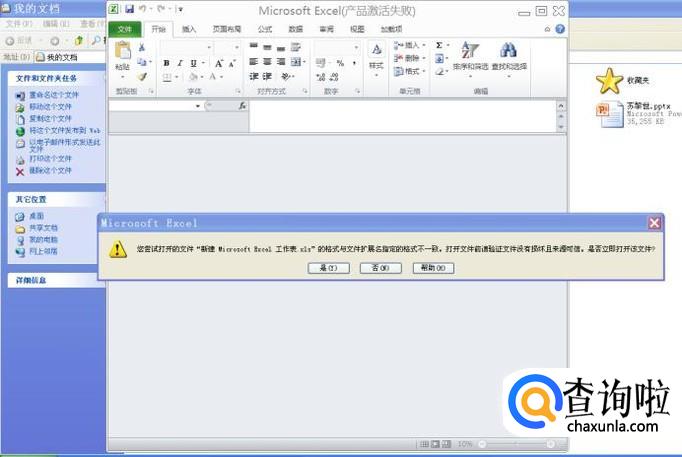Click the Comma Style icon

(354, 63)
